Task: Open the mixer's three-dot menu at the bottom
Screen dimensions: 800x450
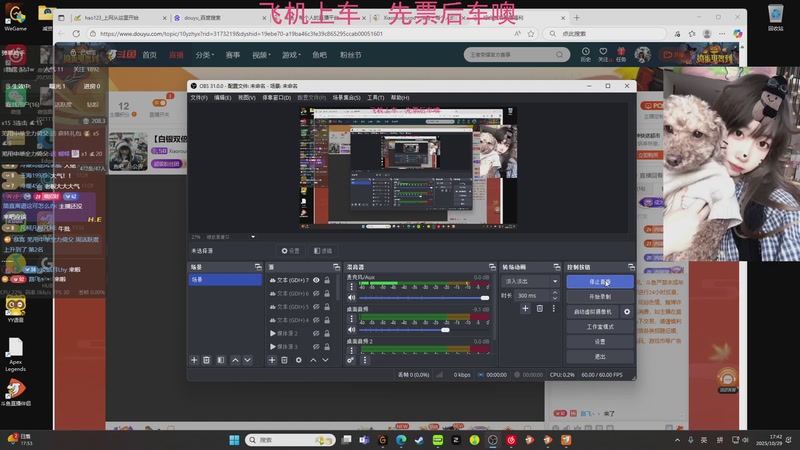Action: [x=364, y=360]
